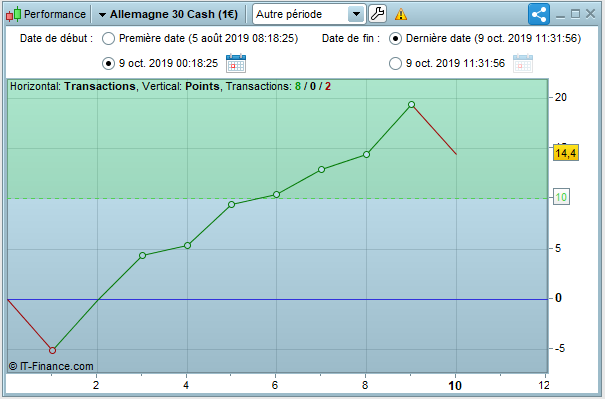Expand the Allemagne 30 Cash instrument menu
The height and width of the screenshot is (399, 605).
click(x=168, y=14)
